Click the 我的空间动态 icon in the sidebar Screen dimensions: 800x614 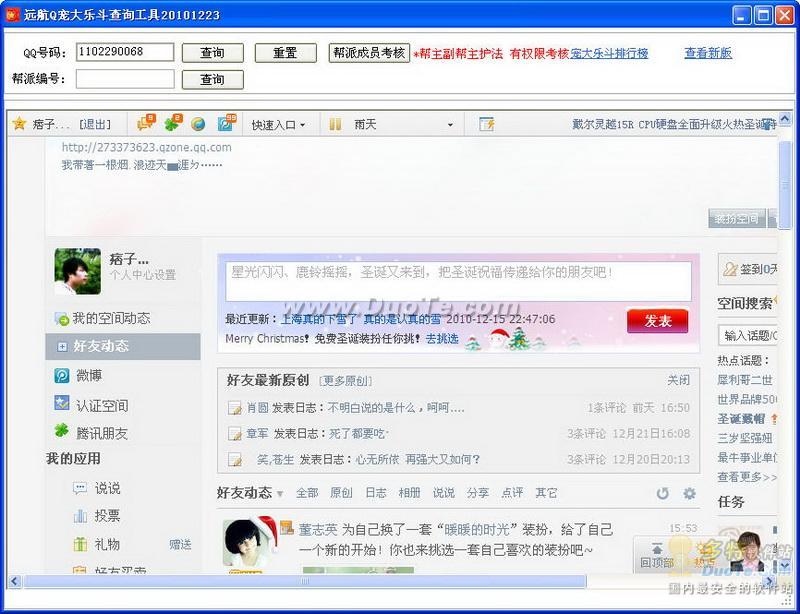click(x=61, y=319)
